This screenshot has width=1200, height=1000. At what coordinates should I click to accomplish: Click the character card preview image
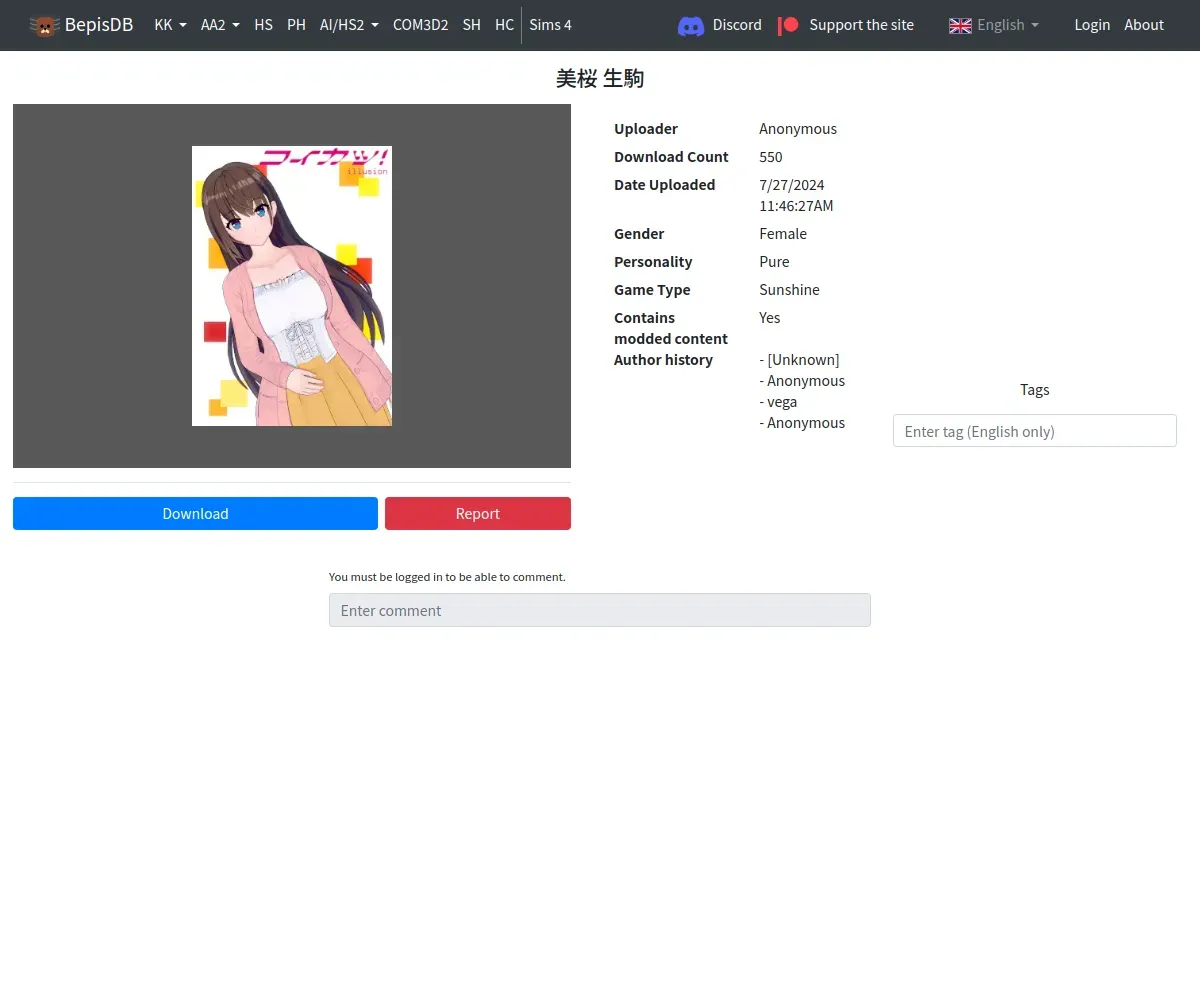[292, 286]
